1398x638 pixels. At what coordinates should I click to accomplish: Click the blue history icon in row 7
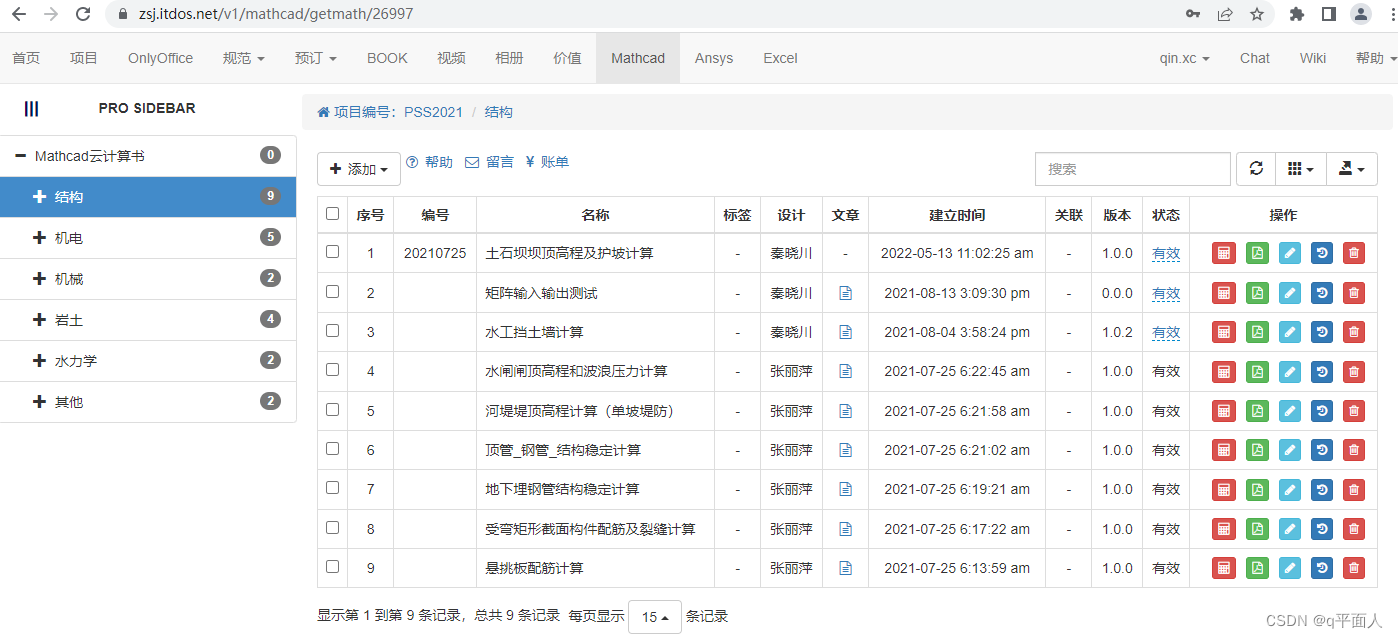pos(1322,489)
